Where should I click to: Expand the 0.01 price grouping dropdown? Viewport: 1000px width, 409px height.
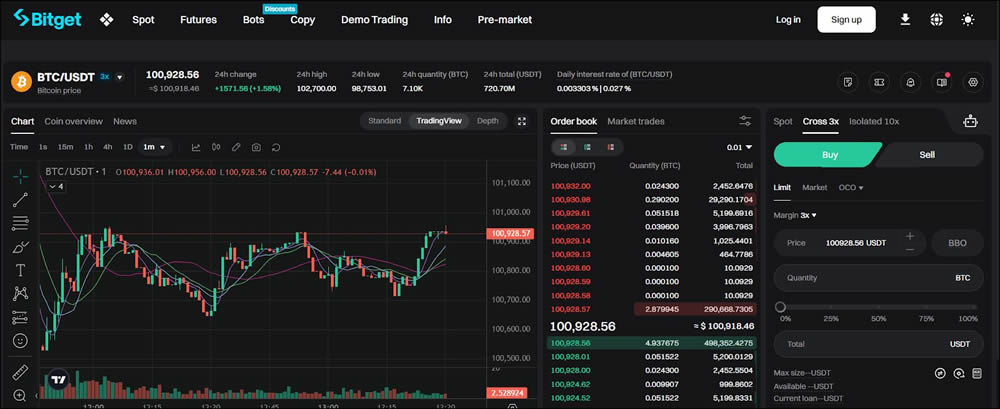click(740, 147)
